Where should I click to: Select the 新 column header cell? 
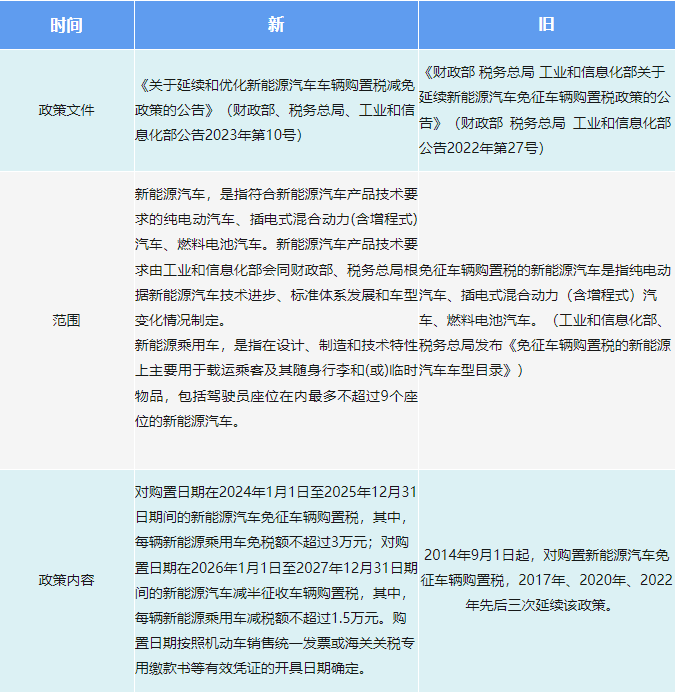pos(276,25)
